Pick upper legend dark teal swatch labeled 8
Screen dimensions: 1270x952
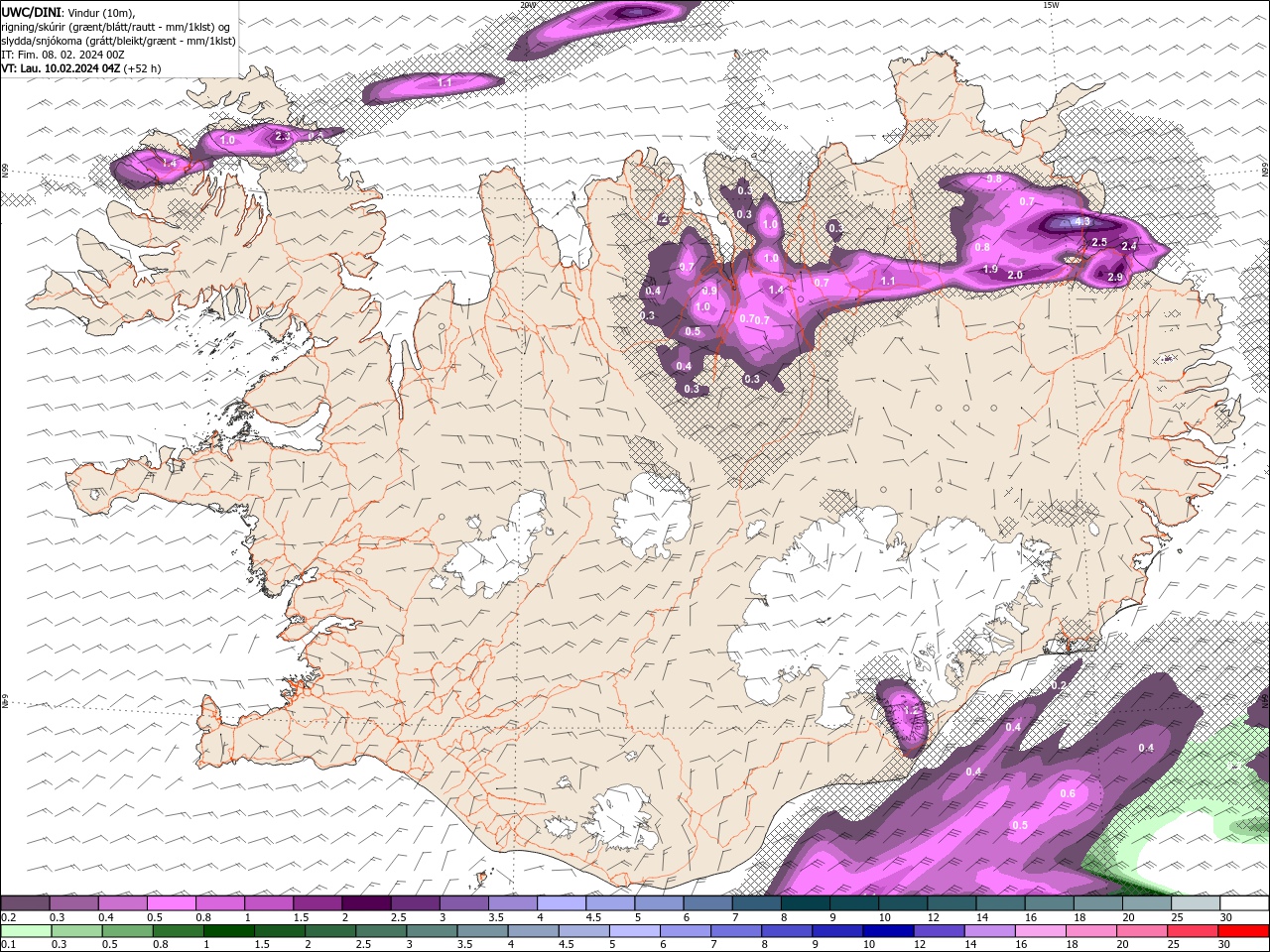805,902
